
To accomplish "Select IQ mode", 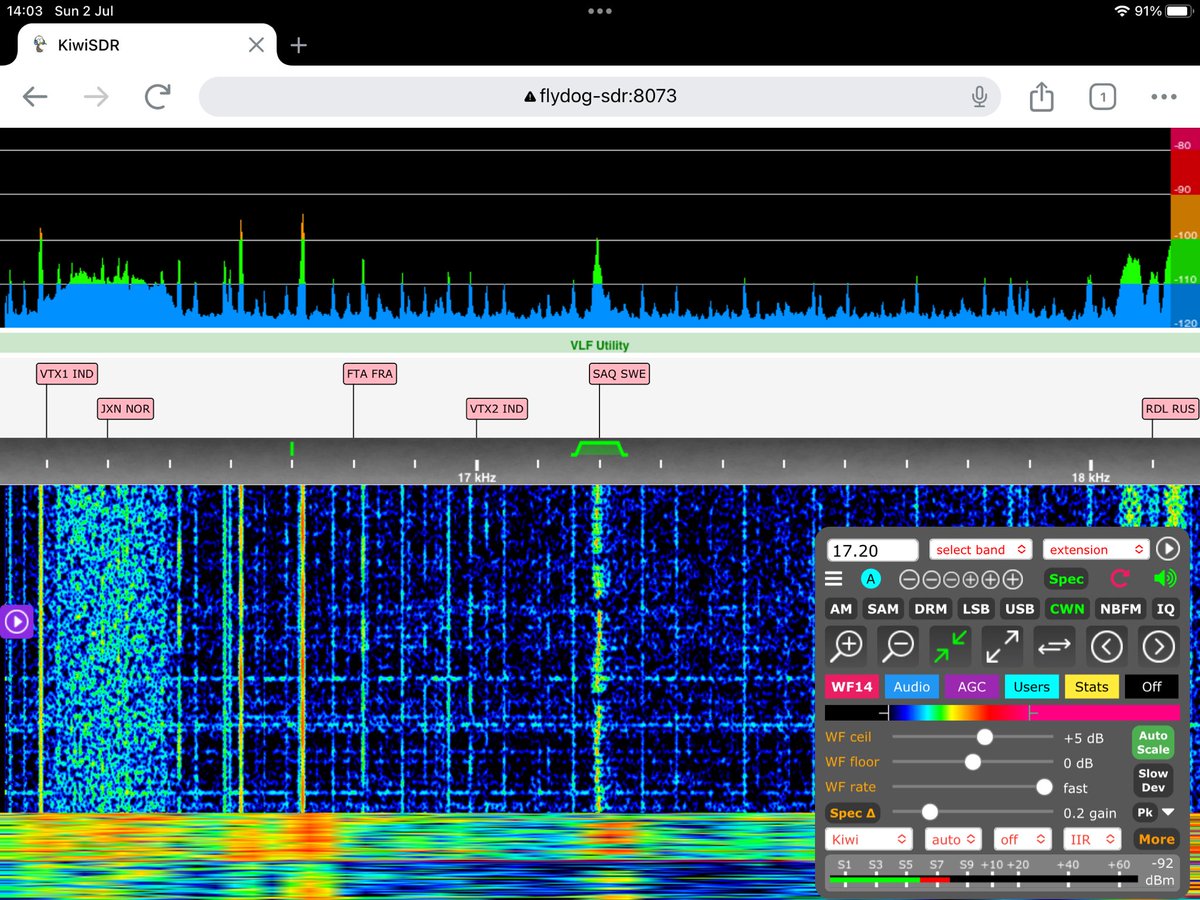I will click(x=1165, y=609).
